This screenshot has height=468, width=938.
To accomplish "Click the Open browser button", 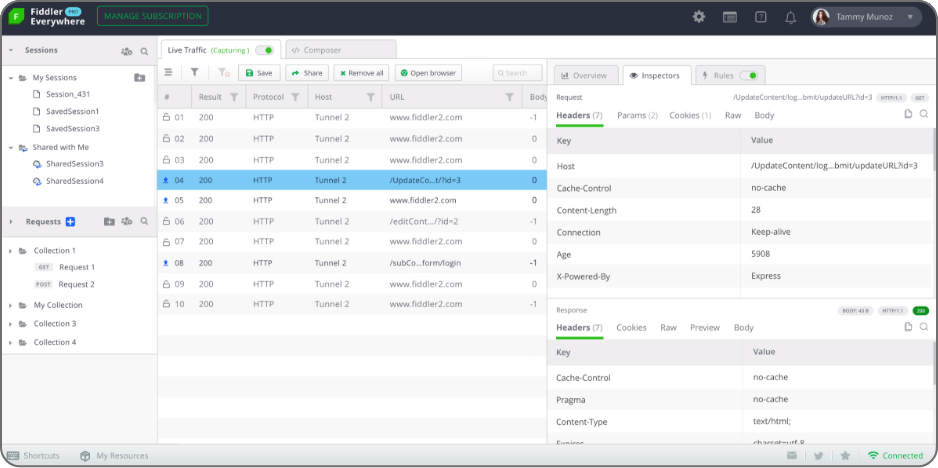I will 428,73.
